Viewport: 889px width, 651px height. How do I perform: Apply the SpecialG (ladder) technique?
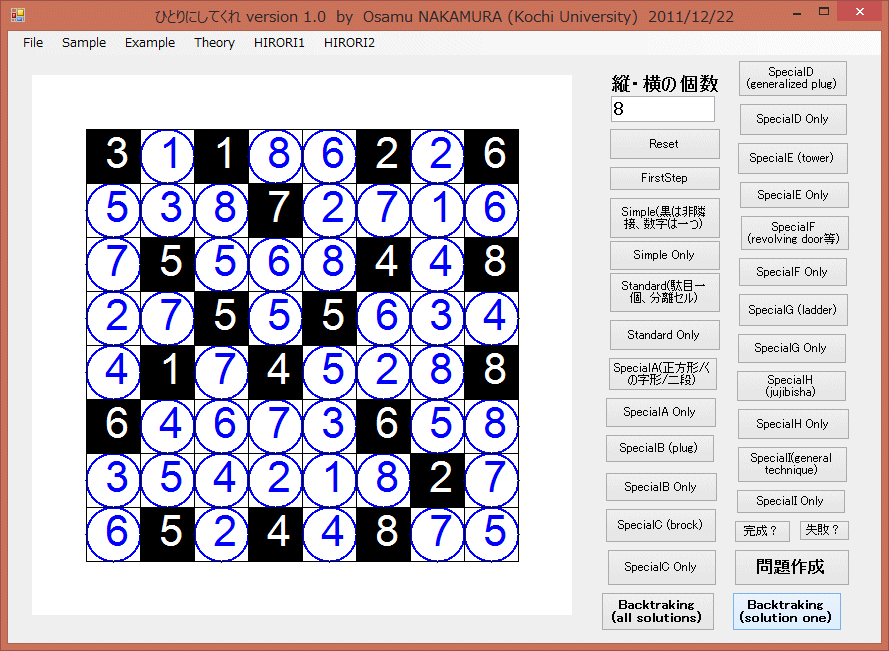click(793, 310)
